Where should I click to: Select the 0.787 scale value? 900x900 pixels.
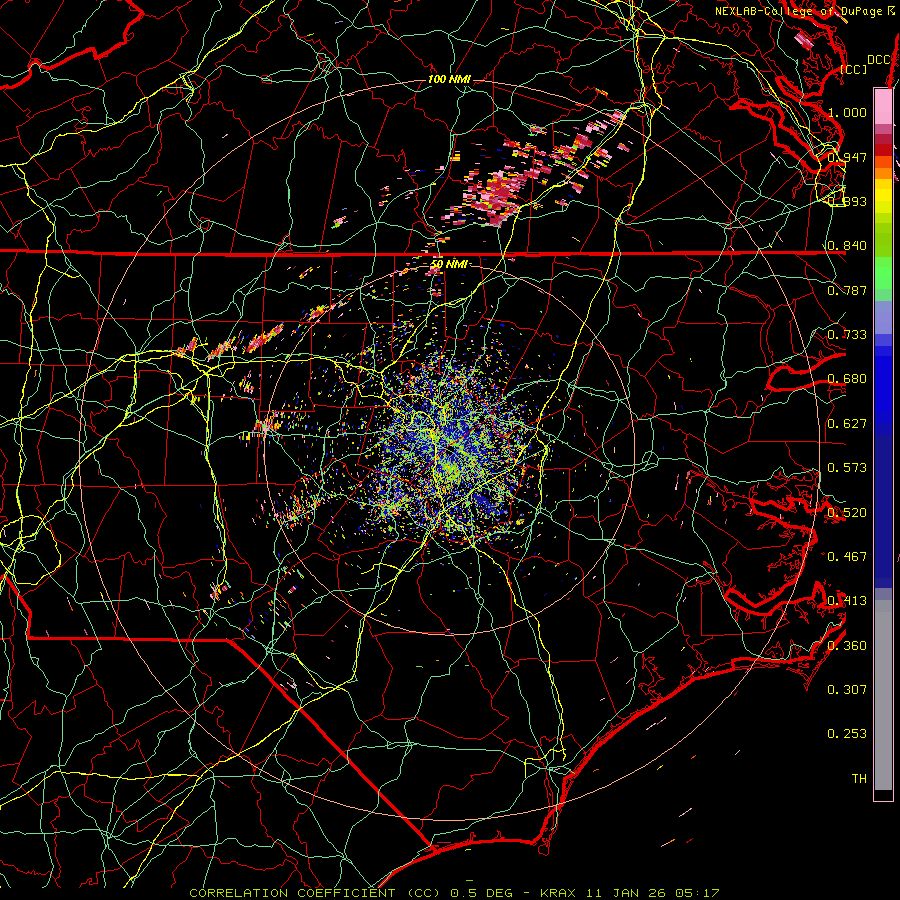(x=847, y=290)
